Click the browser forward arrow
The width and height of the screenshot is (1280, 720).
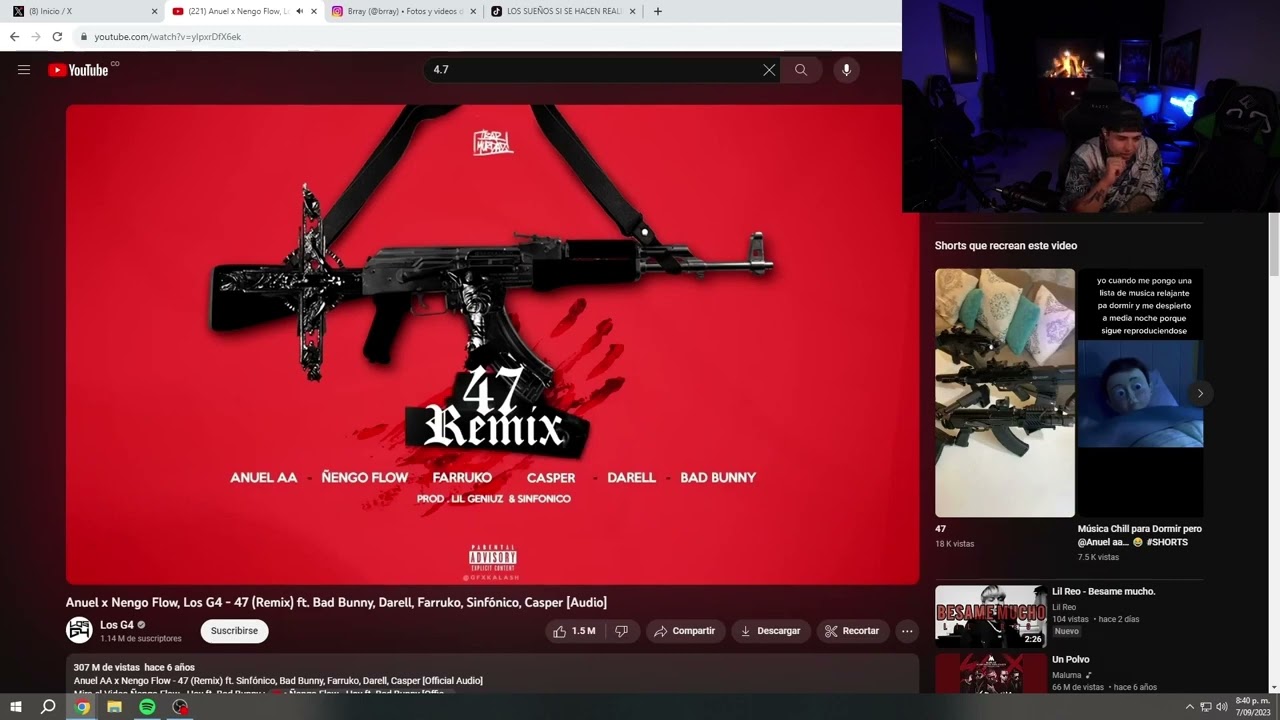tap(36, 37)
